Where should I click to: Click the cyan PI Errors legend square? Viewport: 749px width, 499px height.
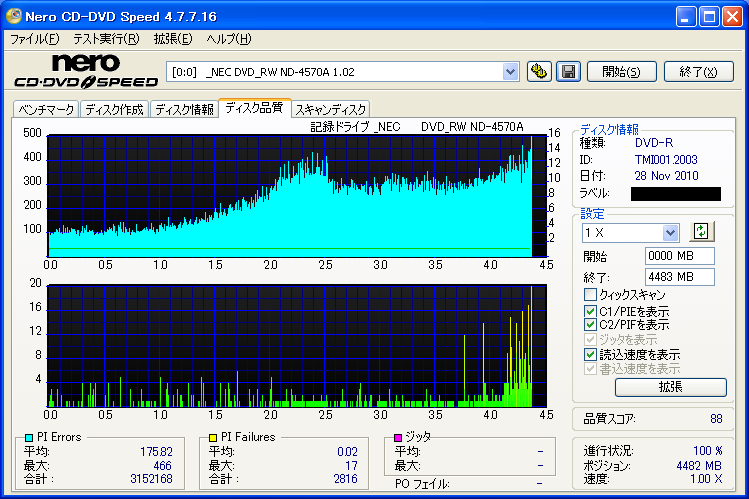[x=29, y=437]
